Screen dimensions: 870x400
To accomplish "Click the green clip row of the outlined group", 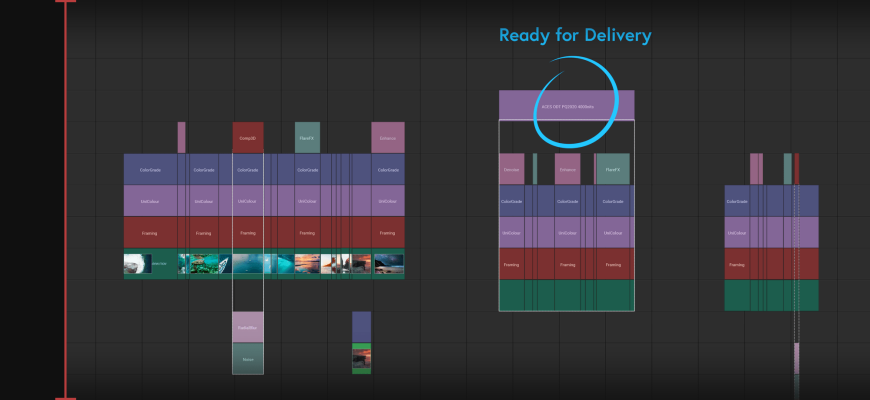I will click(566, 295).
